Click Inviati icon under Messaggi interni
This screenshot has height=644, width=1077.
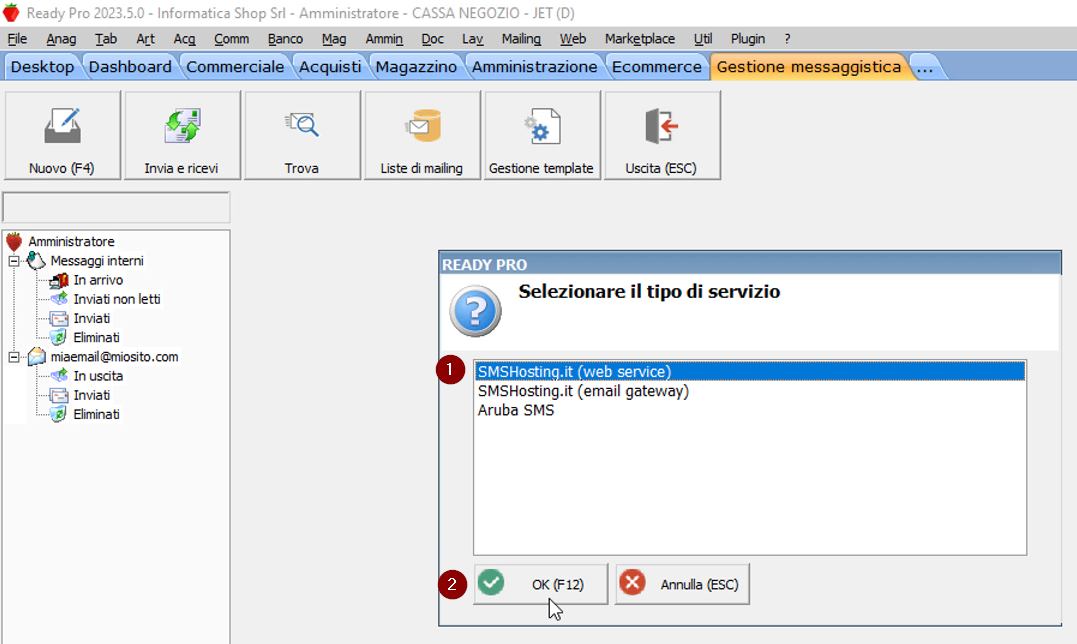pos(59,319)
